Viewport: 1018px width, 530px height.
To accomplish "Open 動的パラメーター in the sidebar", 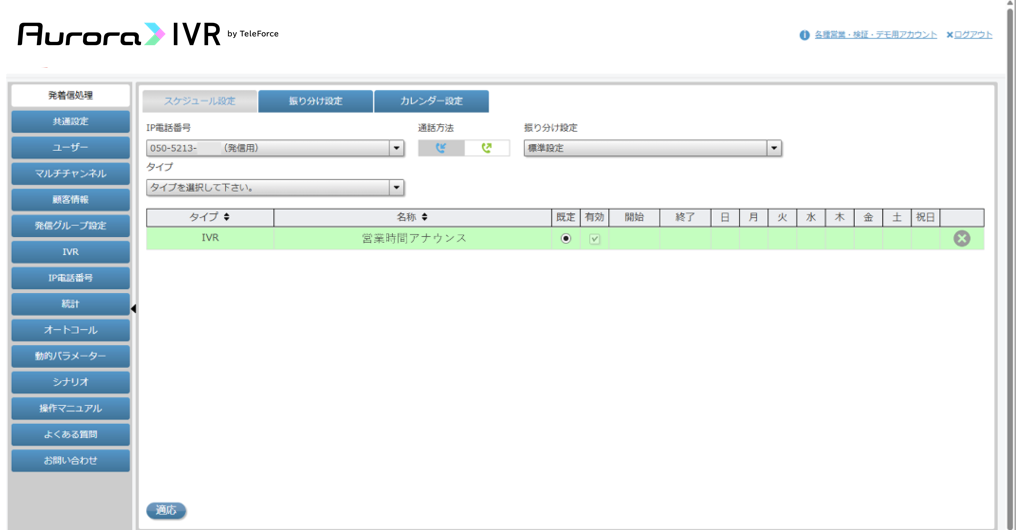I will (70, 356).
